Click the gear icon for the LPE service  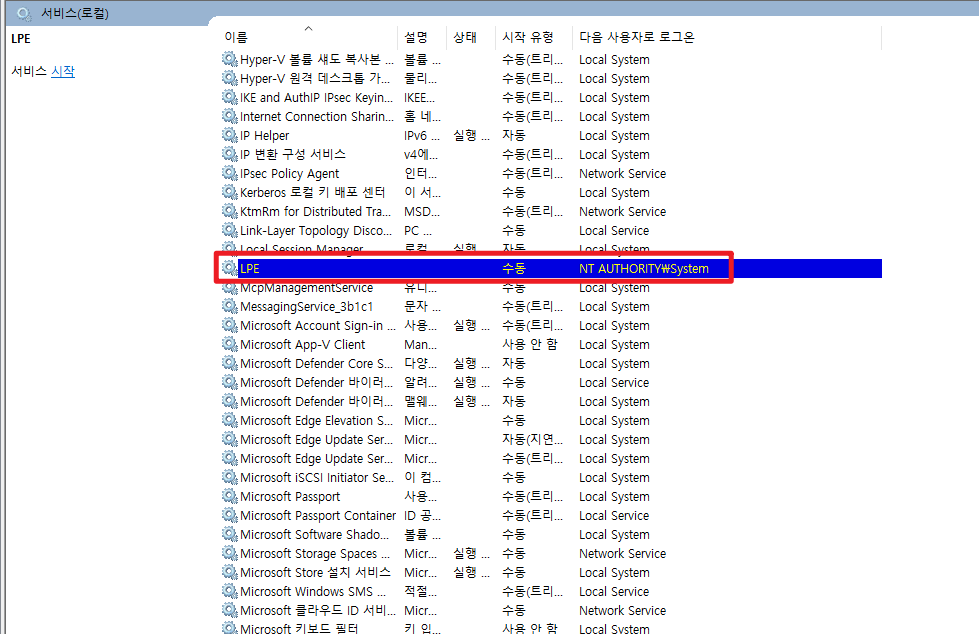point(230,268)
